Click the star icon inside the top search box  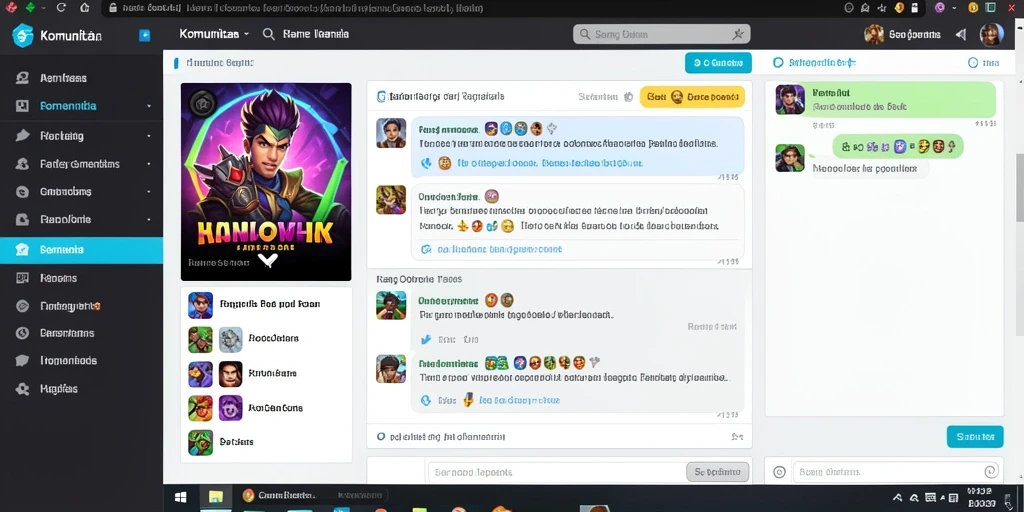(739, 34)
